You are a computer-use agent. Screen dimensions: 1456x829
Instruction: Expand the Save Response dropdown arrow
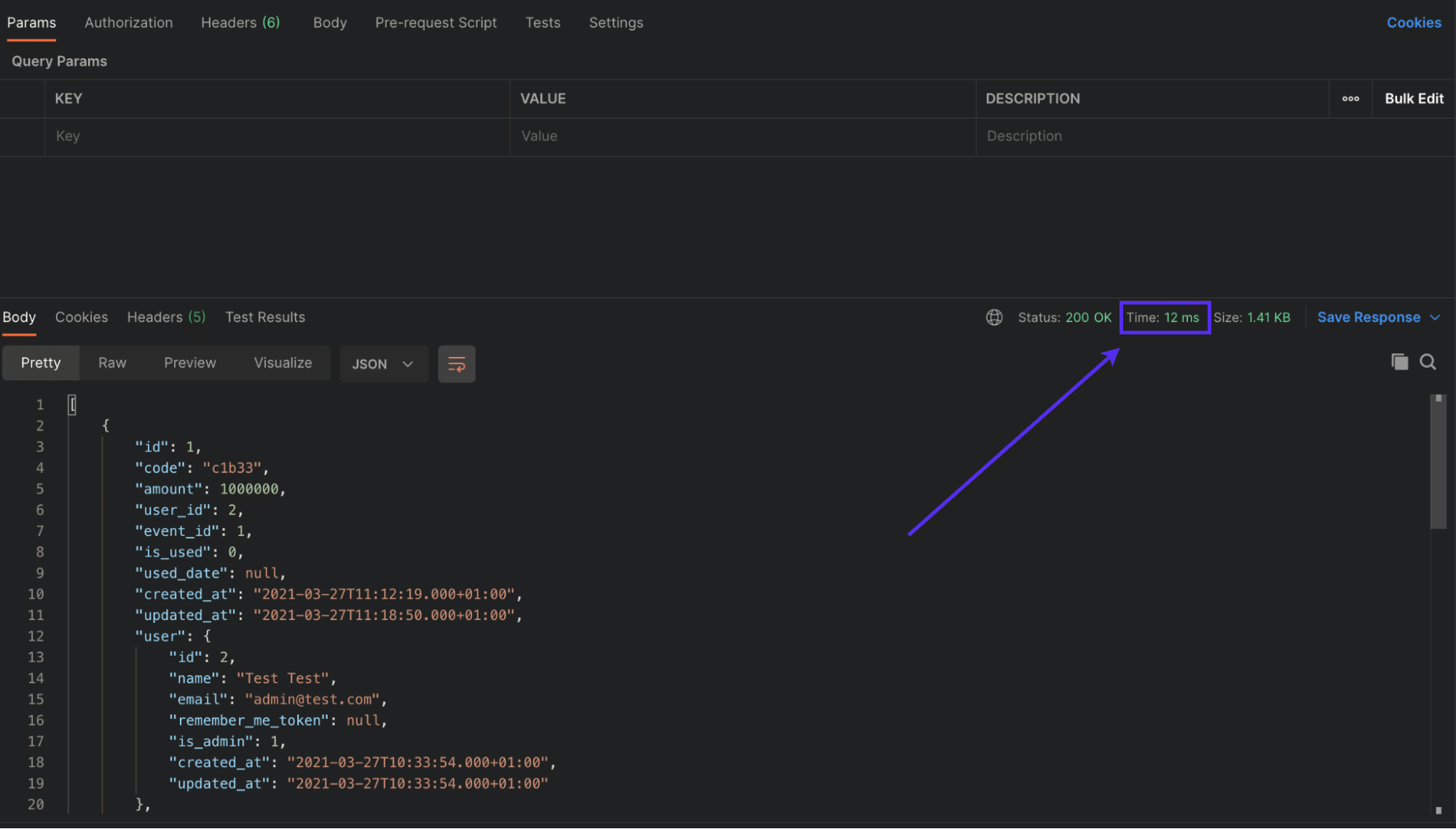click(x=1436, y=317)
